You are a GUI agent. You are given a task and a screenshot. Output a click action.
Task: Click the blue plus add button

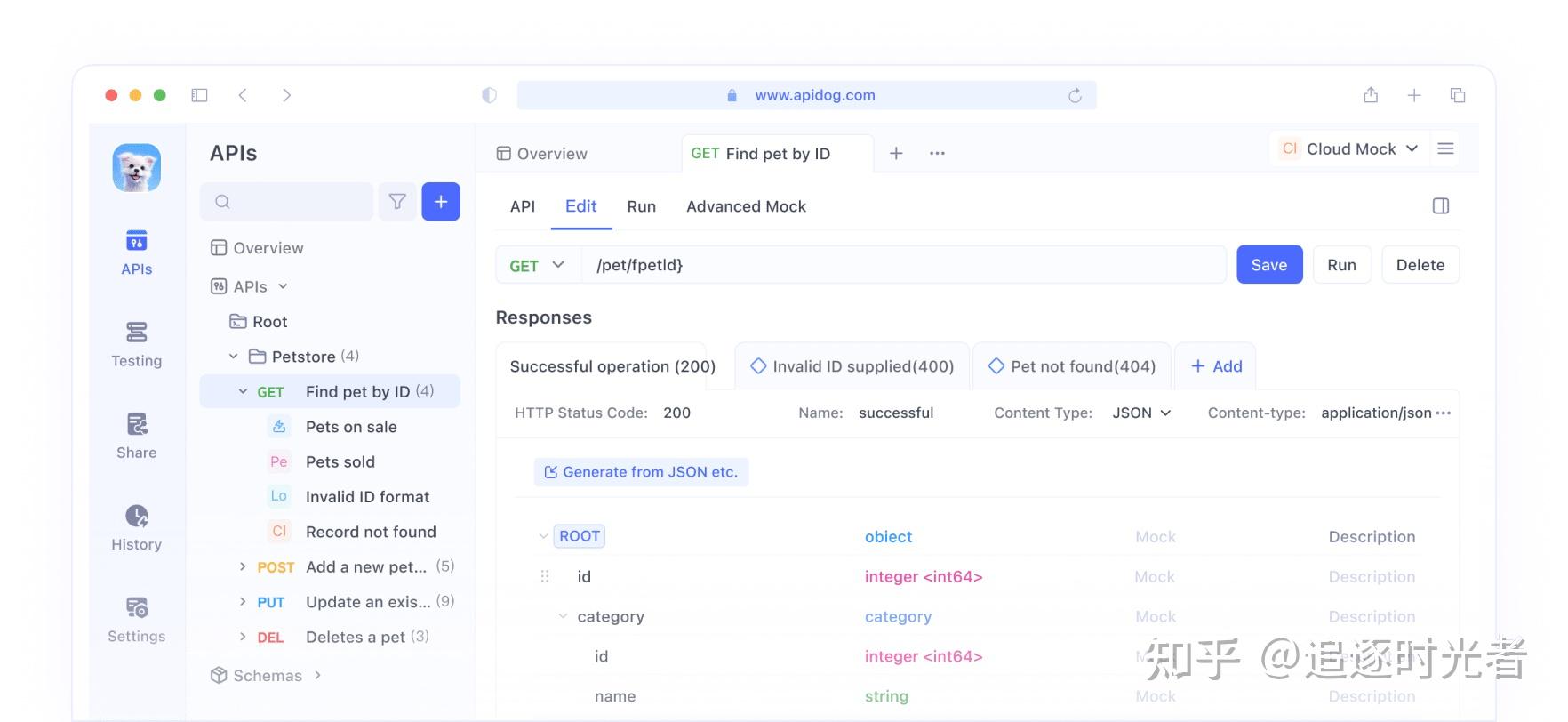(441, 202)
